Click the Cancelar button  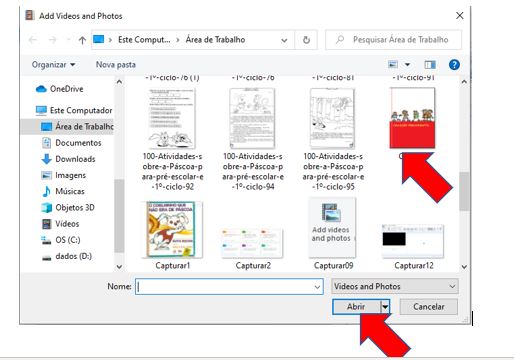pyautogui.click(x=429, y=307)
